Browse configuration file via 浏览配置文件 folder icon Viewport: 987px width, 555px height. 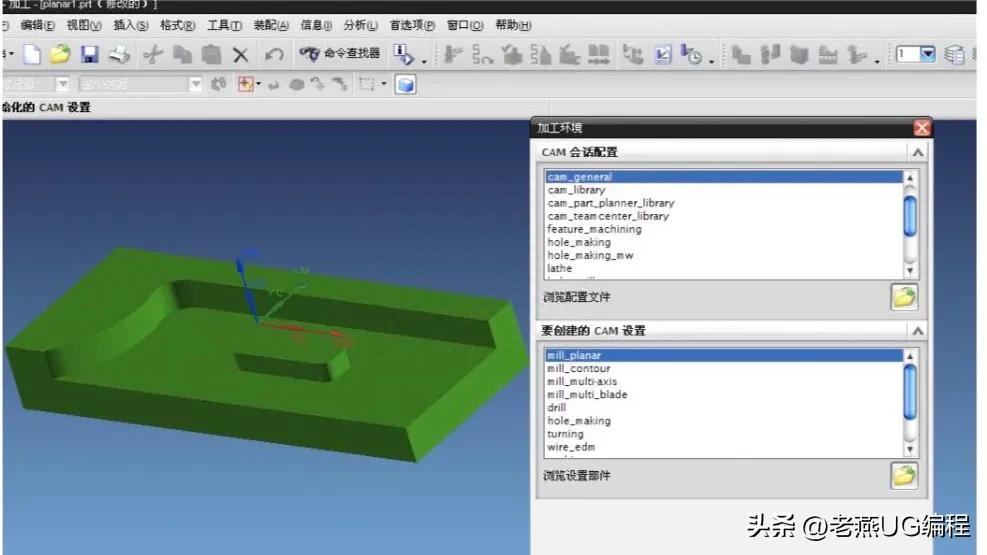pos(904,297)
